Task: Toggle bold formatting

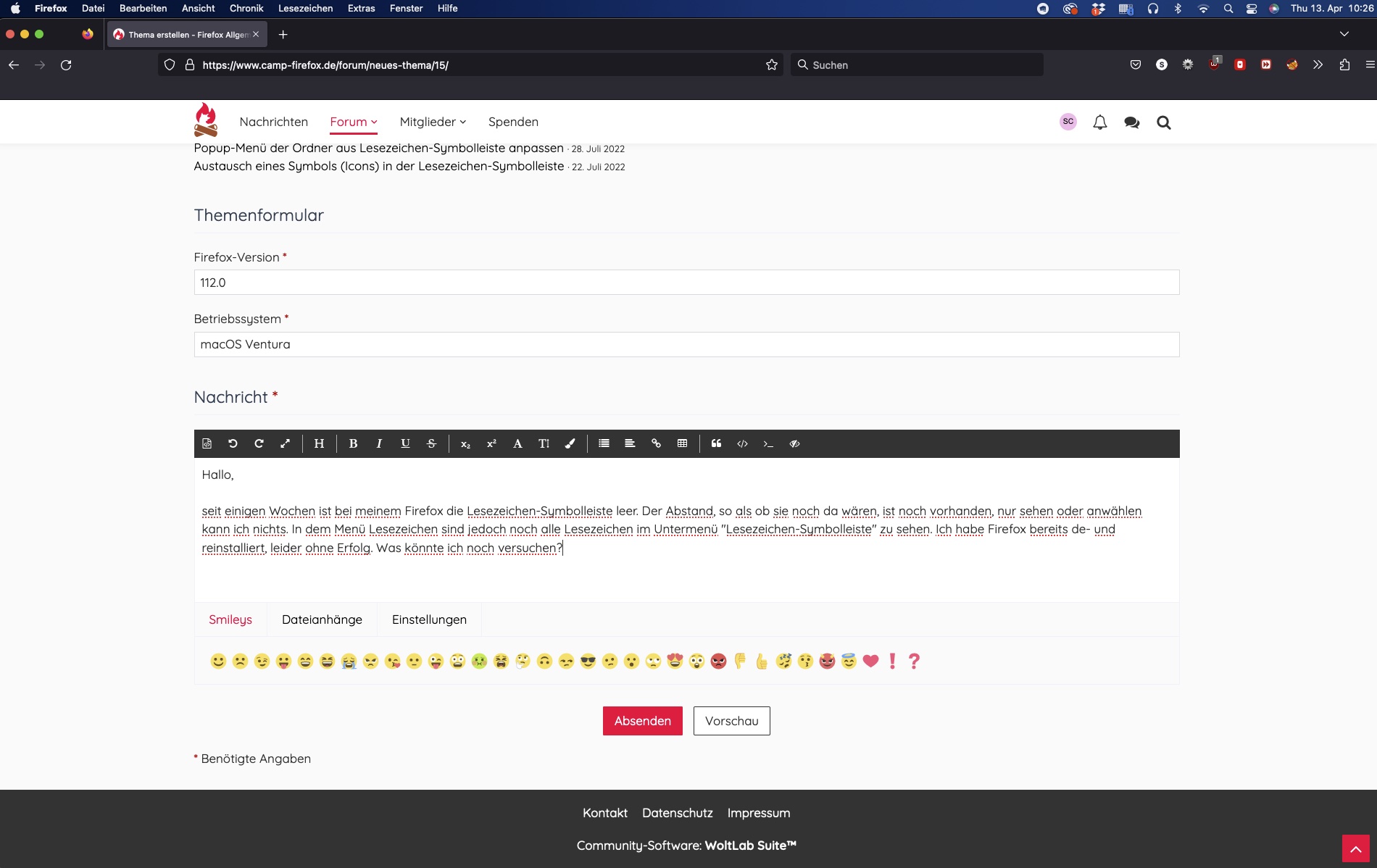Action: tap(353, 443)
